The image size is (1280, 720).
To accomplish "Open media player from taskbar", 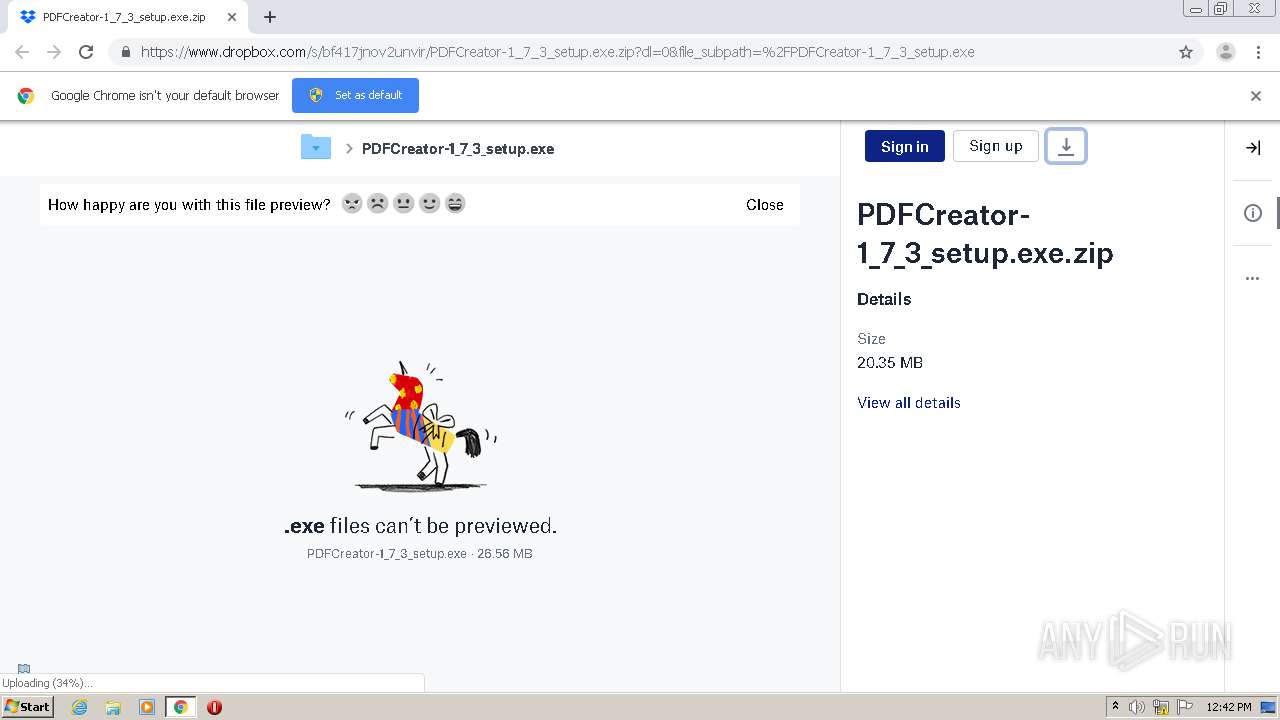I will click(147, 707).
